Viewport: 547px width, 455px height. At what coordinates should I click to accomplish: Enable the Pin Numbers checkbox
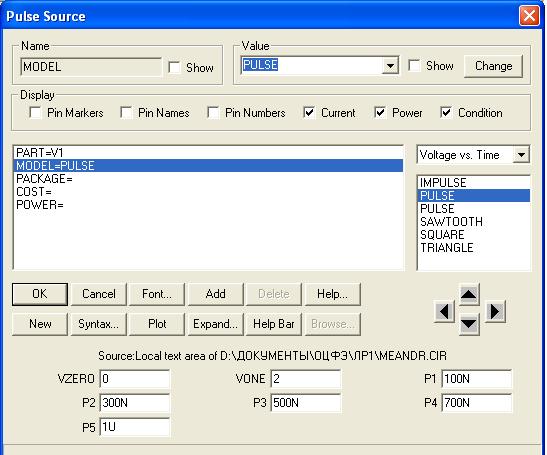click(x=213, y=113)
